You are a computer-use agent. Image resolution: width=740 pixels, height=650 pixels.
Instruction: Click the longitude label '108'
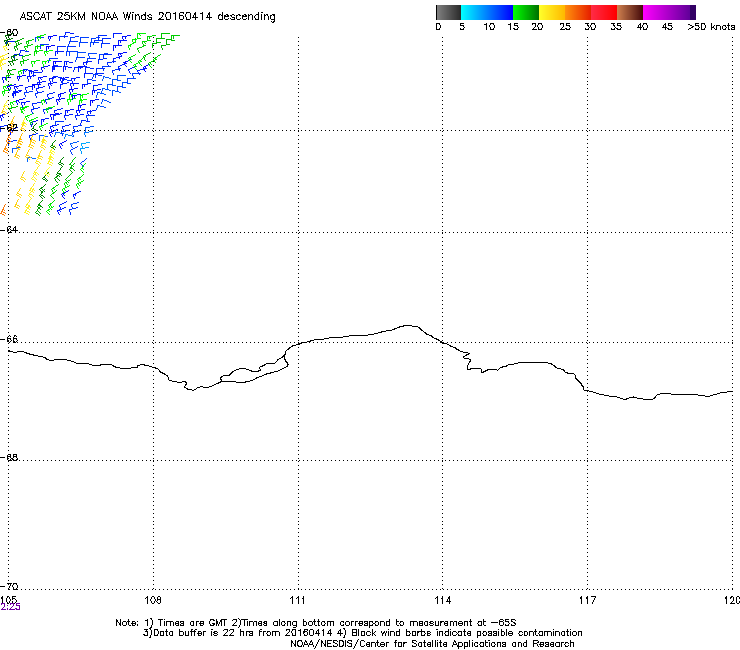tap(153, 600)
